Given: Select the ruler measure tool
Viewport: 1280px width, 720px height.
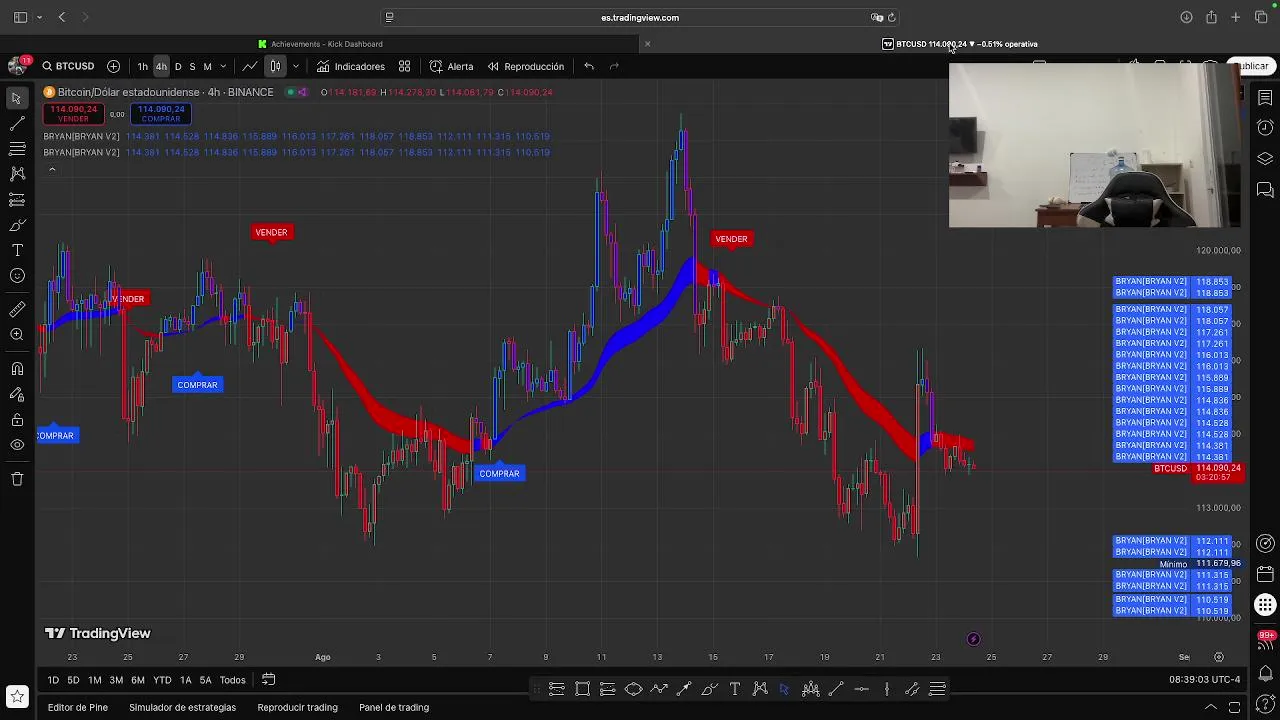Looking at the screenshot, I should (x=17, y=309).
